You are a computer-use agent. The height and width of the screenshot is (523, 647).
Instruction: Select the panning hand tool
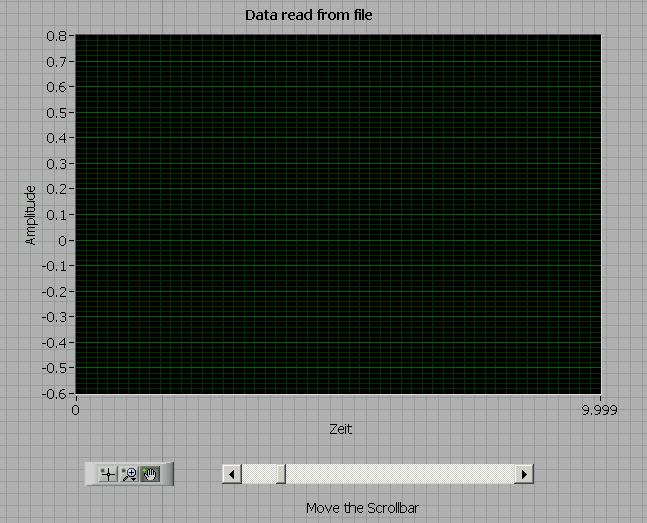[150, 474]
